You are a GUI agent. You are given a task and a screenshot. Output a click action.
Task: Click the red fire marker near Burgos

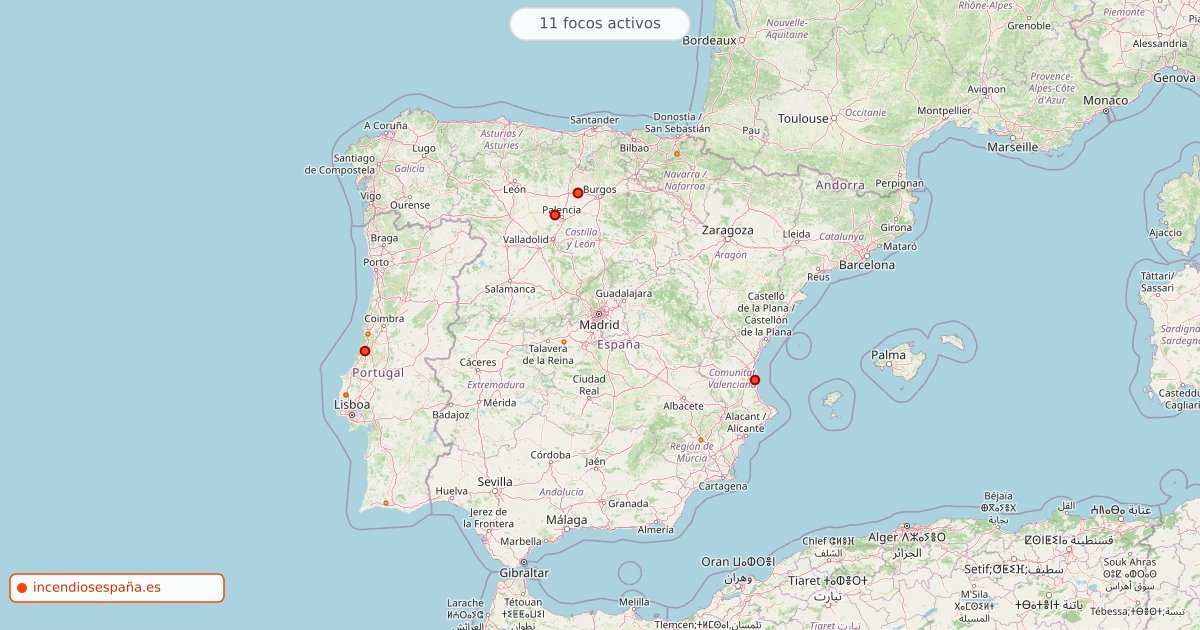(578, 193)
